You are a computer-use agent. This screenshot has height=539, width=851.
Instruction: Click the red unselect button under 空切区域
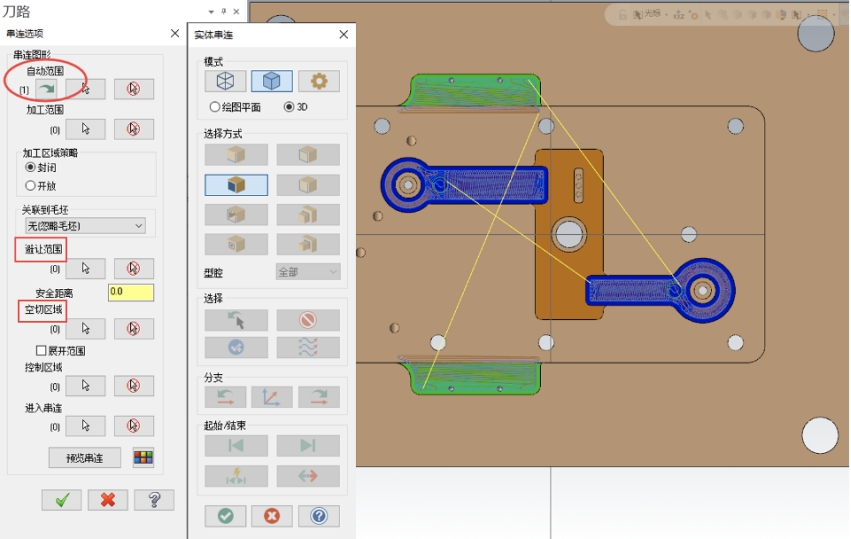[134, 328]
